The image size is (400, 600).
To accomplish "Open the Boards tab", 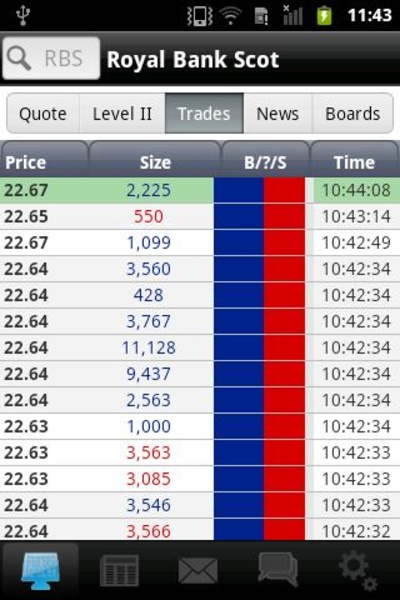I will click(x=353, y=114).
